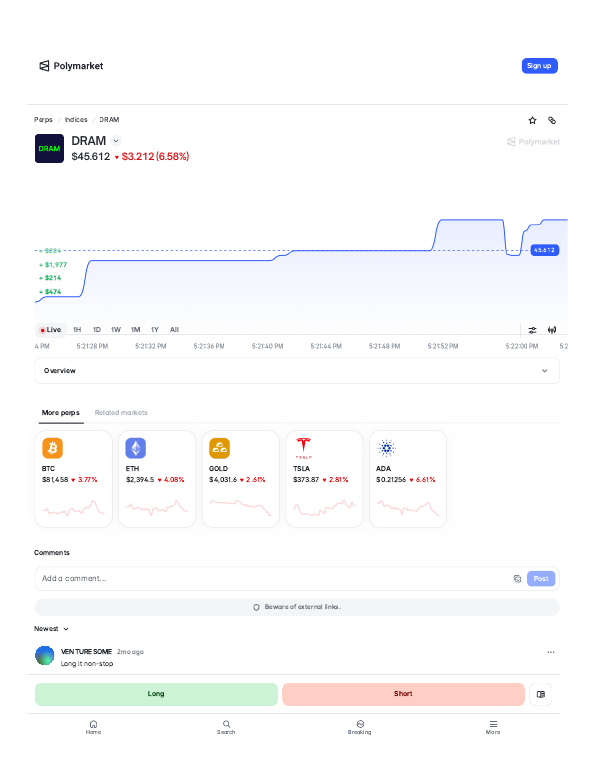The image size is (595, 770).
Task: Click the $3.212 (6.58%) change text
Action: [155, 157]
